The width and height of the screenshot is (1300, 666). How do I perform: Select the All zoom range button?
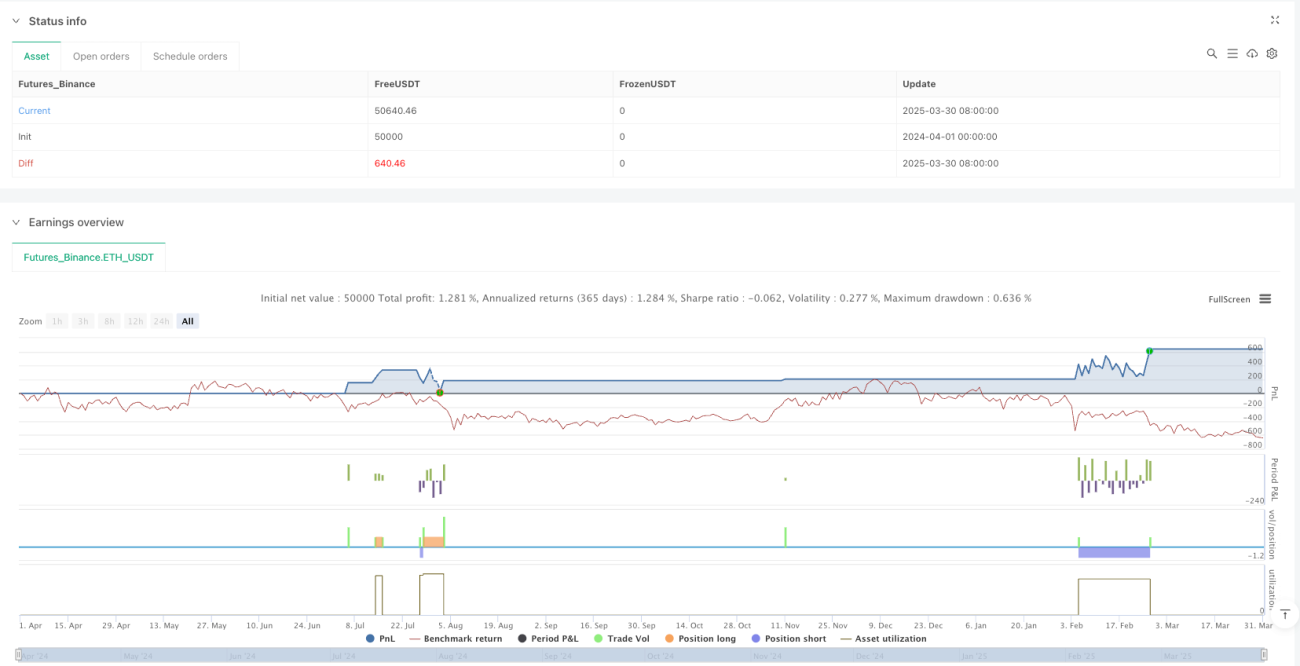click(188, 321)
